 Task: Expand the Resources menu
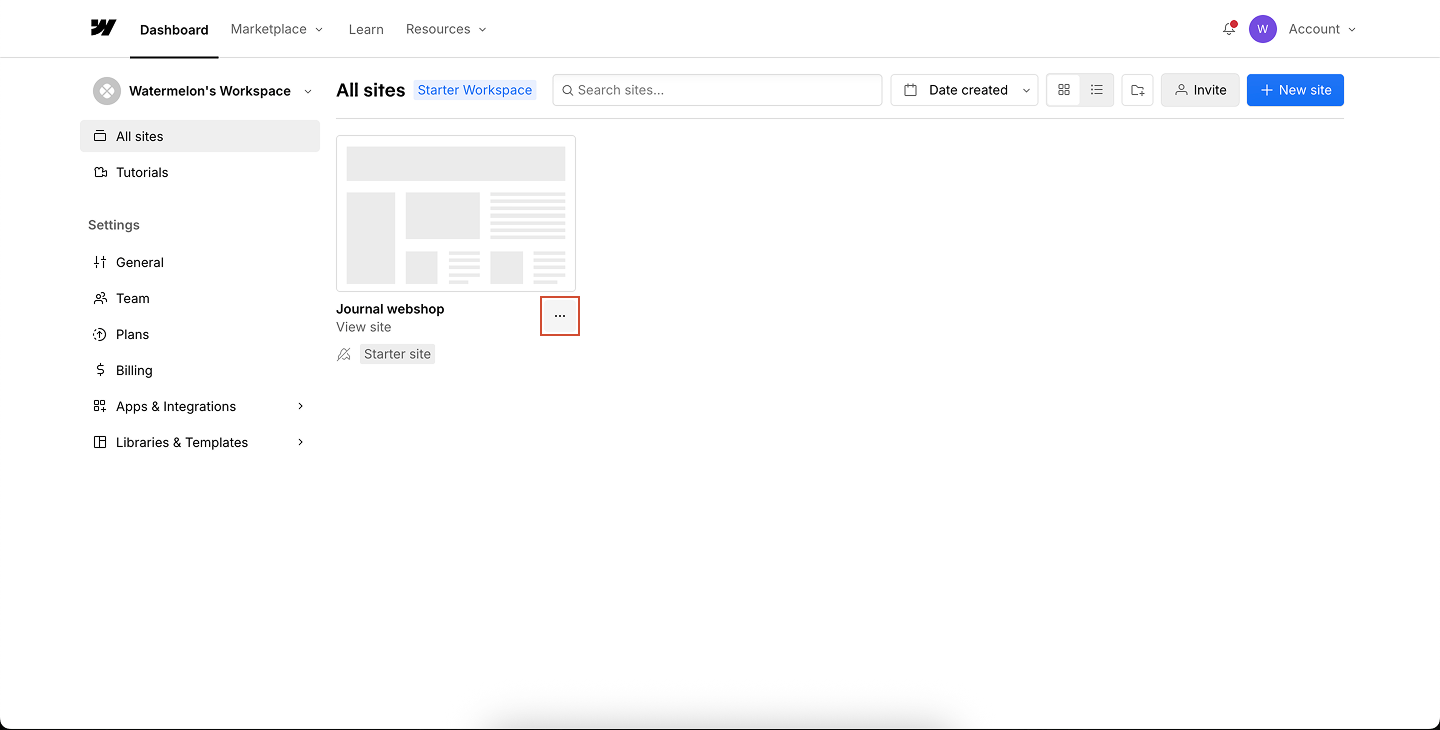[x=446, y=29]
